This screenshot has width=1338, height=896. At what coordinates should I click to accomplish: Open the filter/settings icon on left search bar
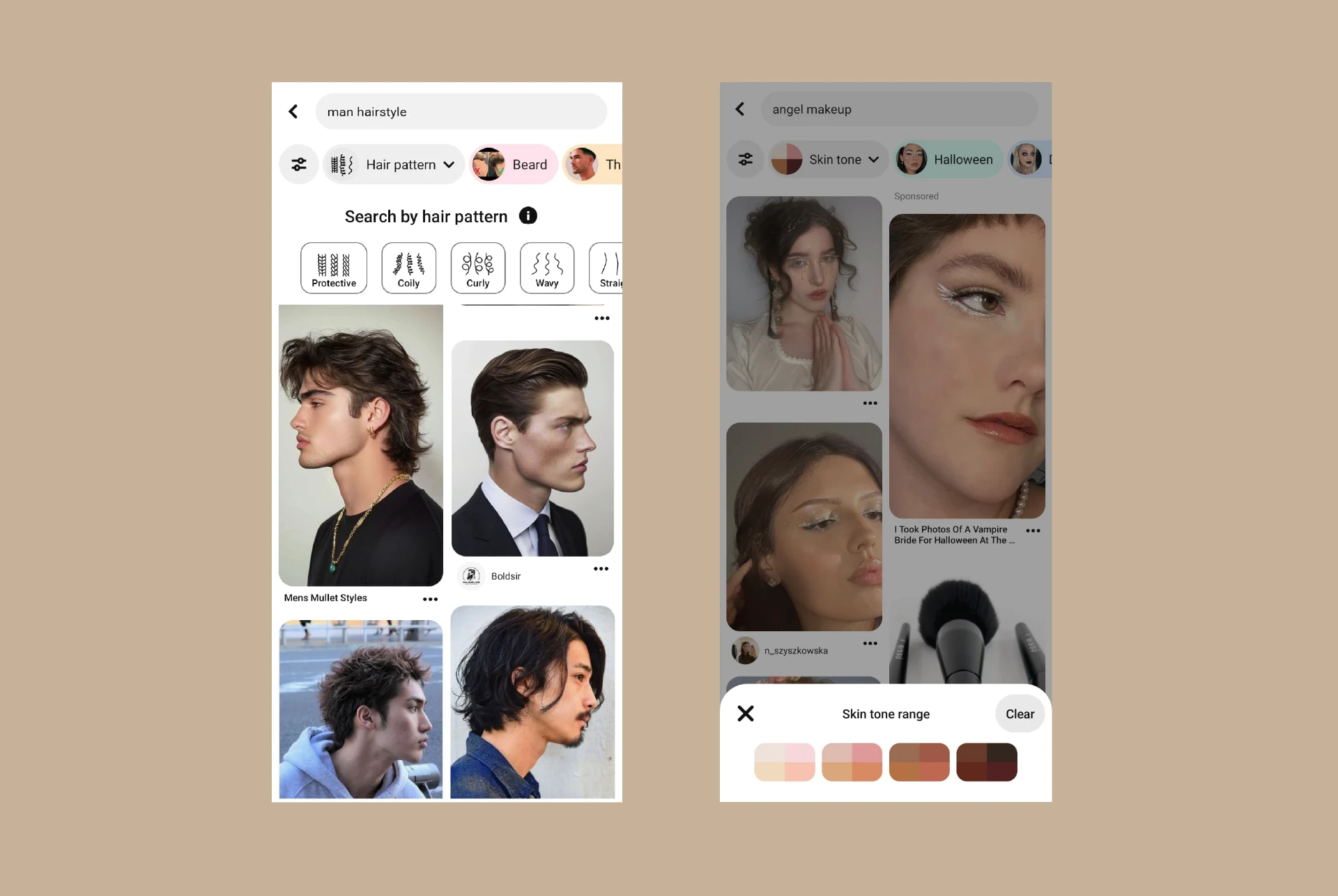click(299, 164)
